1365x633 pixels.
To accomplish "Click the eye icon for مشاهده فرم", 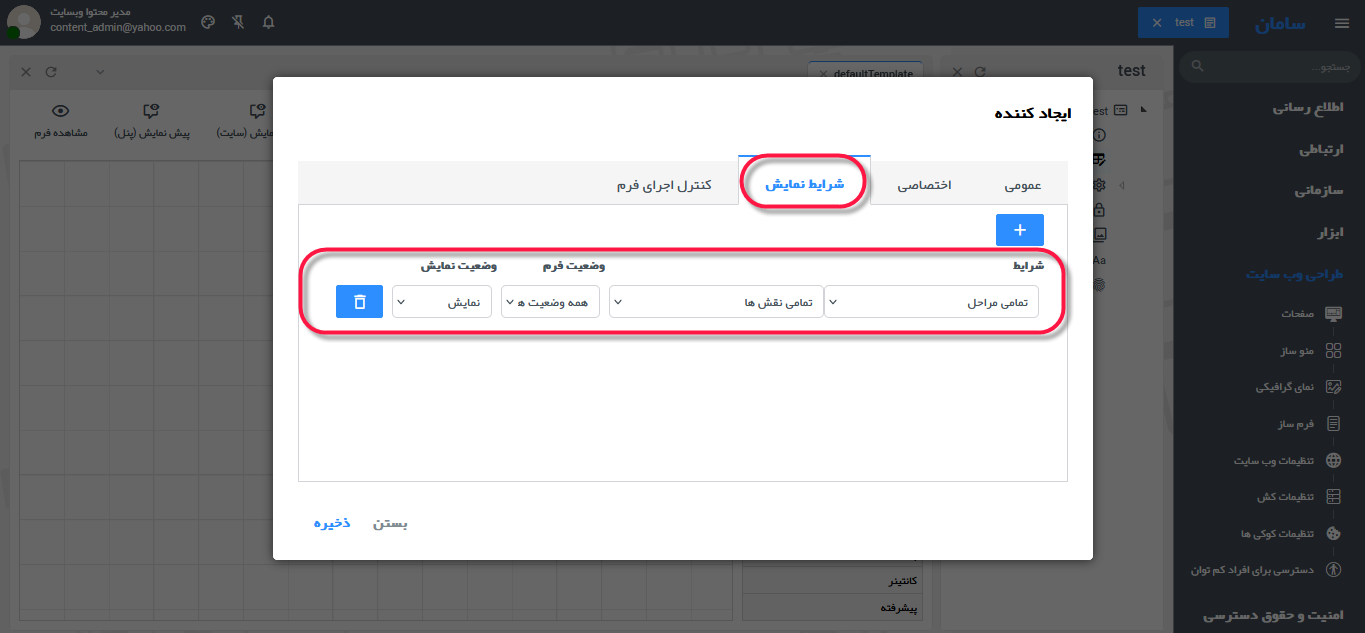I will pyautogui.click(x=61, y=111).
